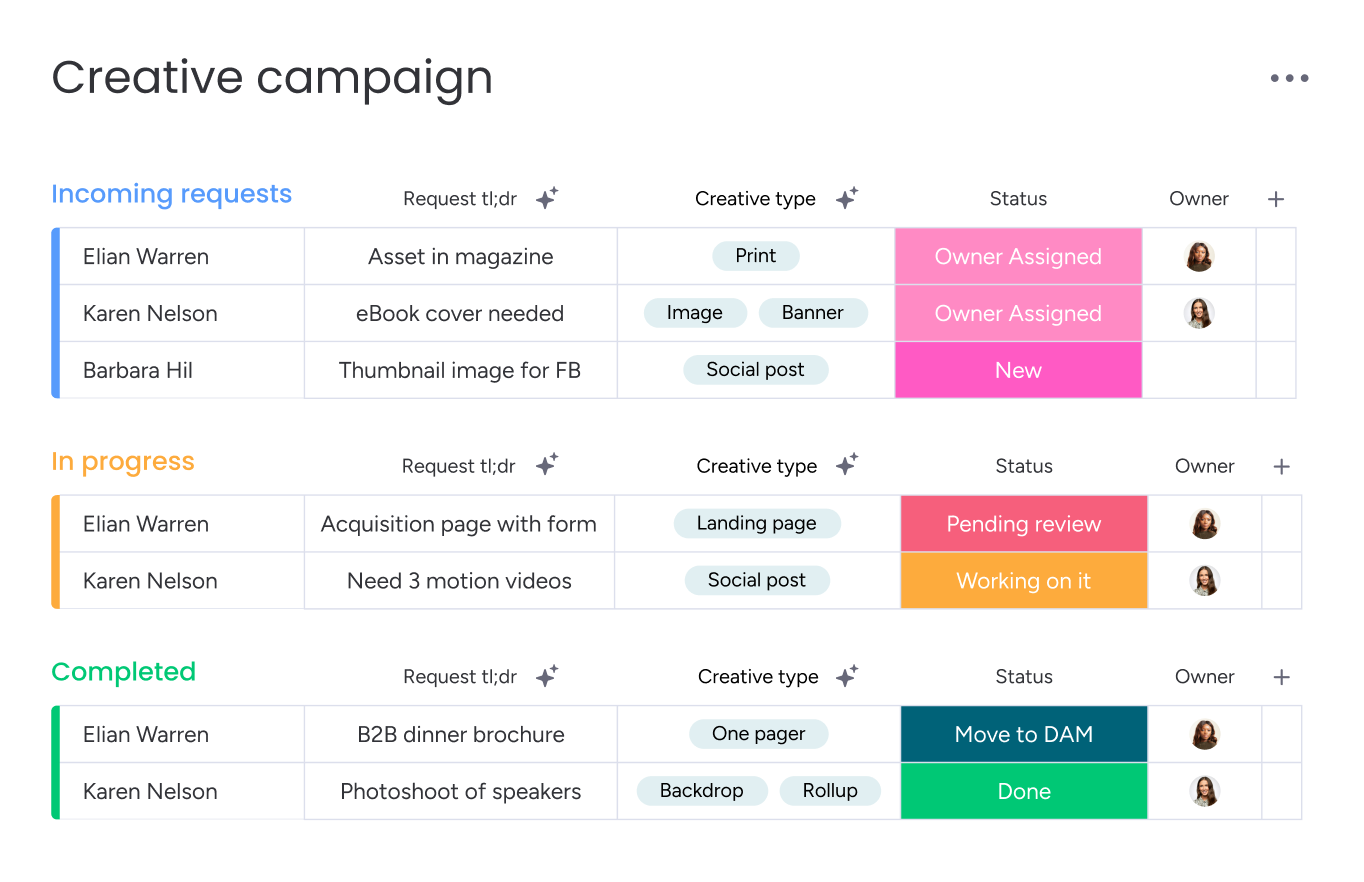Click AI sparkle icon next to Request tl;dr in Incoming requests
The image size is (1364, 882).
tap(547, 198)
